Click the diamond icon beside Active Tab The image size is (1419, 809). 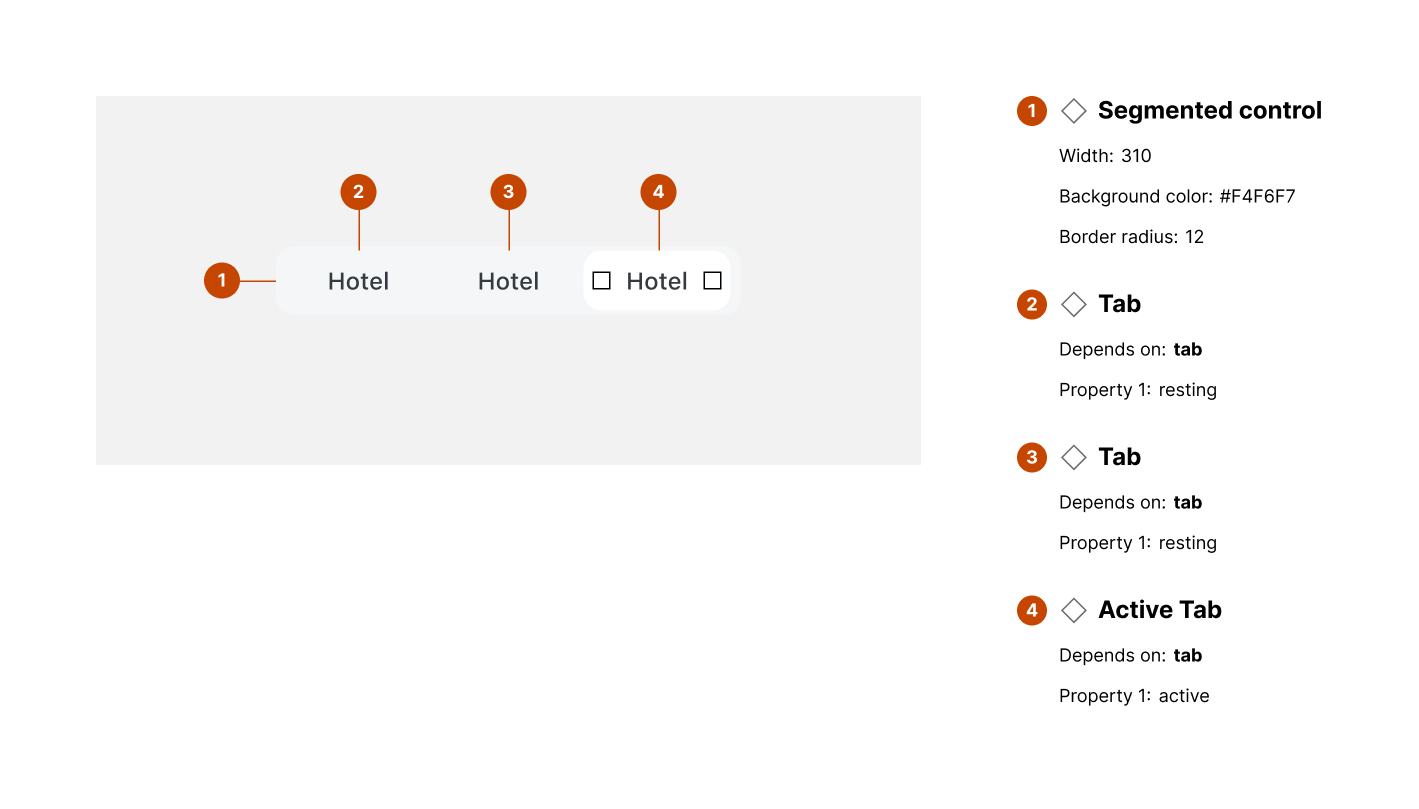[1073, 610]
